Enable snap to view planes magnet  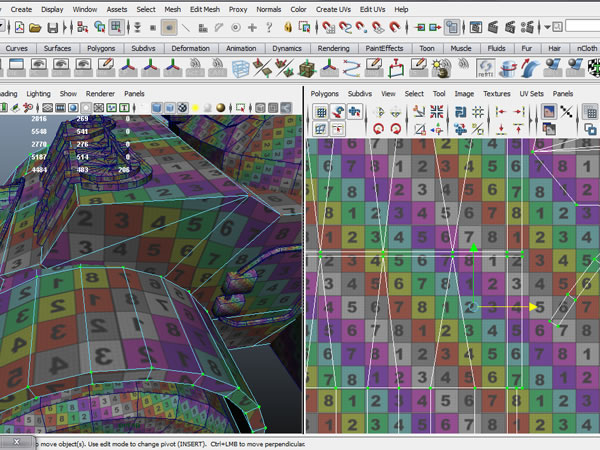pyautogui.click(x=378, y=28)
